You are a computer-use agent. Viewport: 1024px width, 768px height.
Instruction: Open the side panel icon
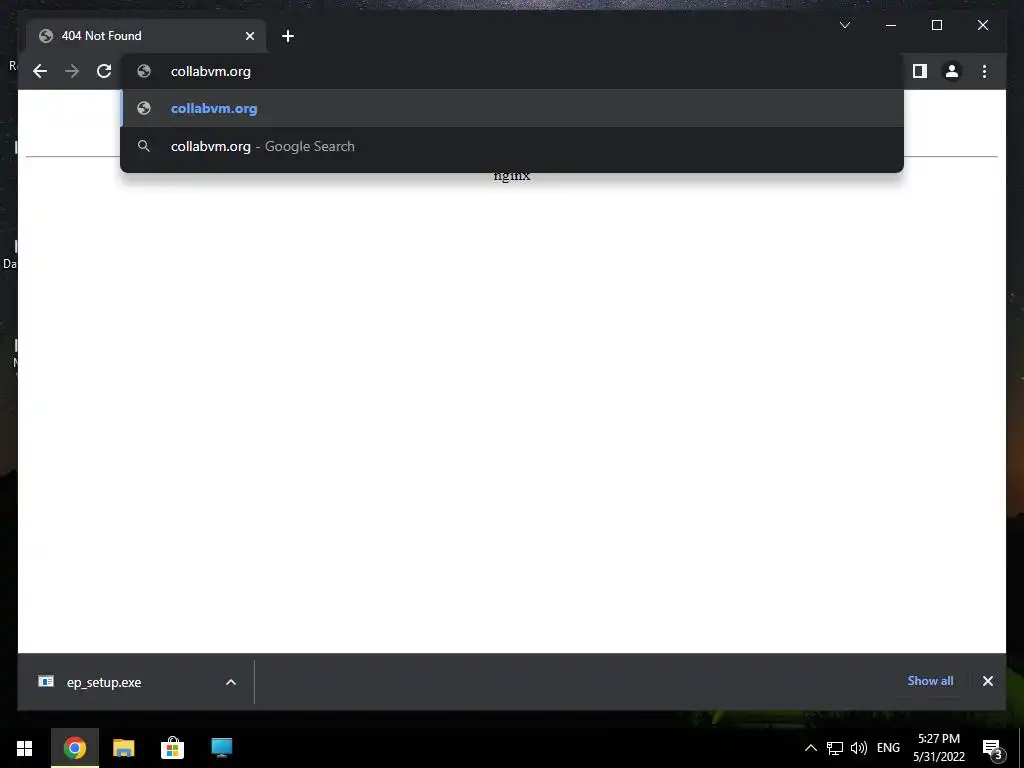920,71
